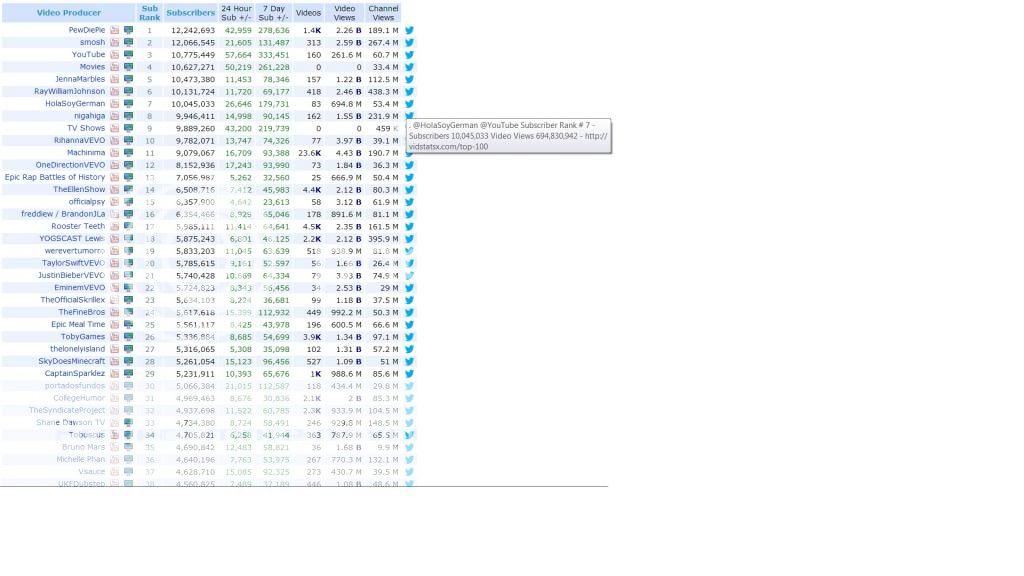Screen dimensions: 1024x576
Task: Click the monitor icon beside TobyGames
Action: pos(129,337)
